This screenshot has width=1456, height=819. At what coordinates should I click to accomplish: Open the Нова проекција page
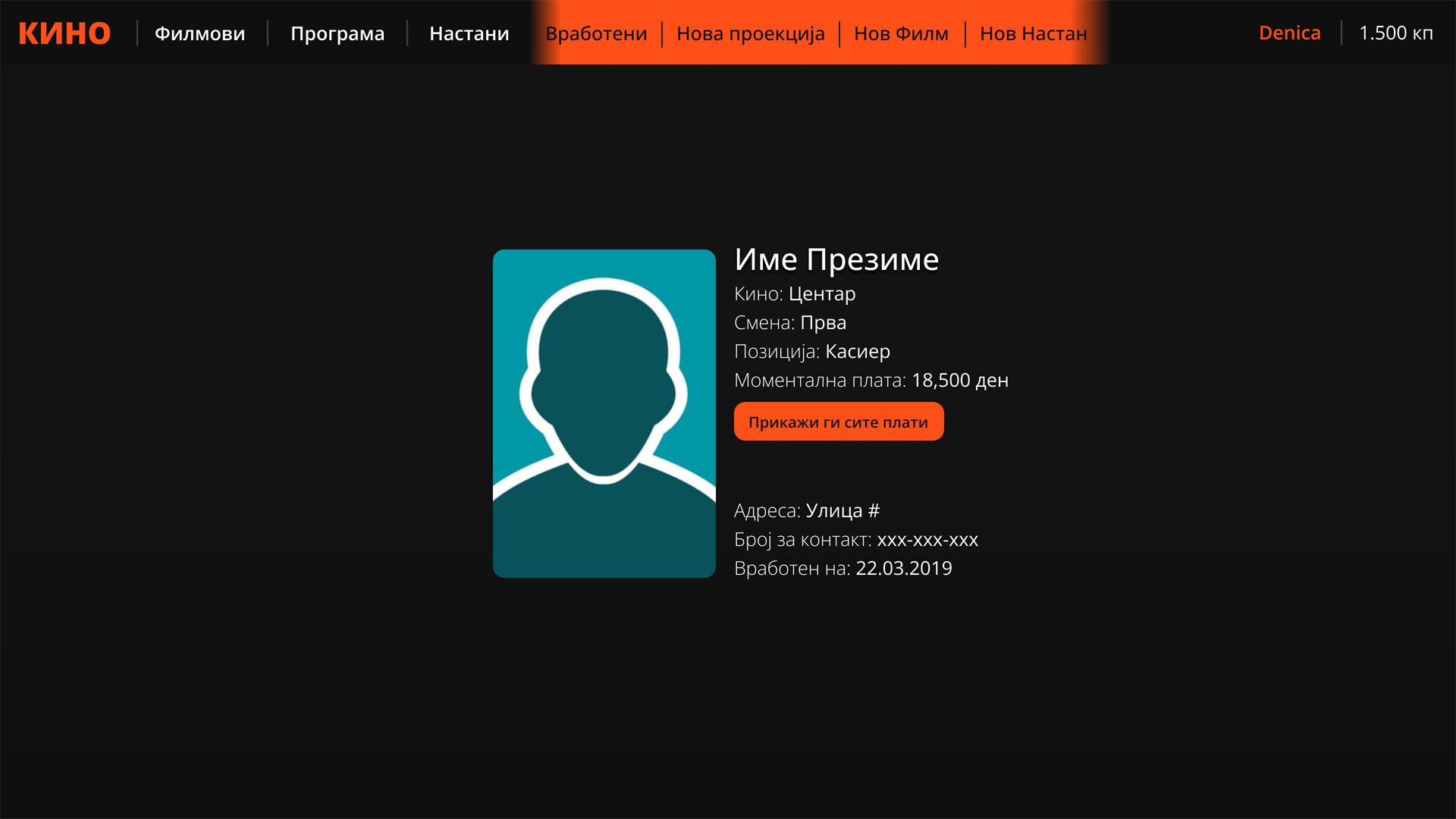(x=750, y=33)
